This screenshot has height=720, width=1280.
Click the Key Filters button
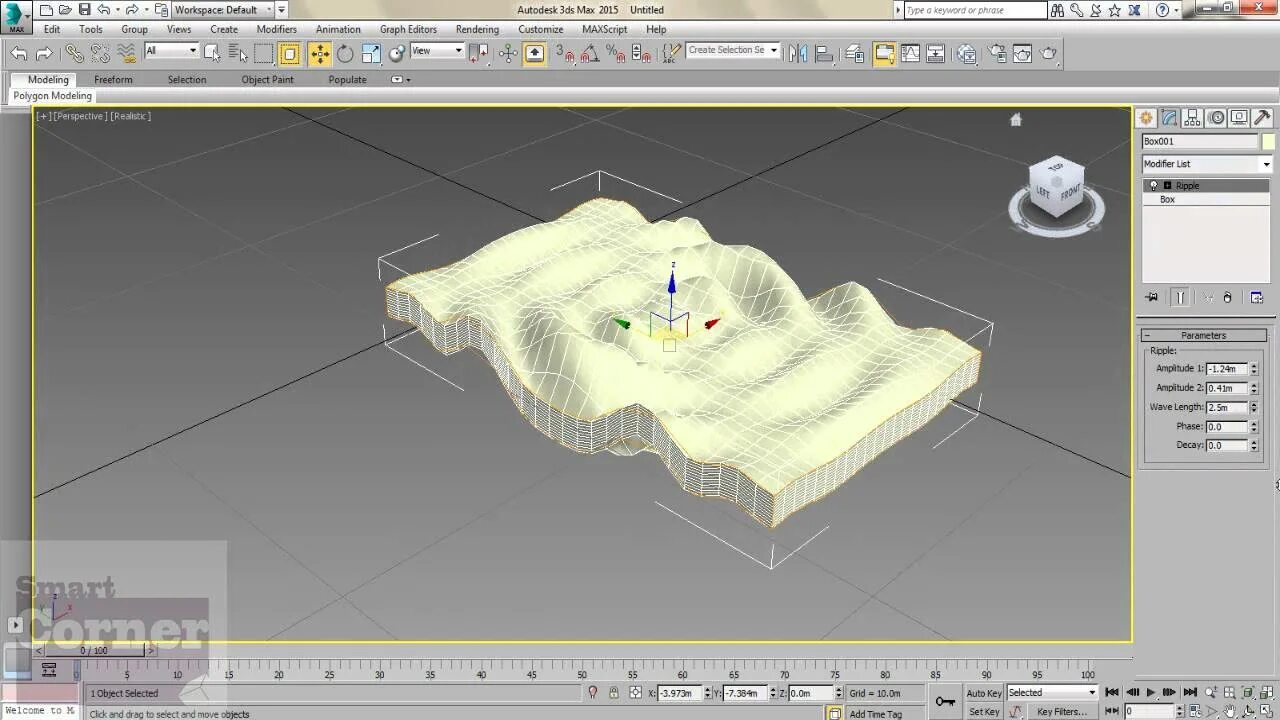tap(1062, 711)
